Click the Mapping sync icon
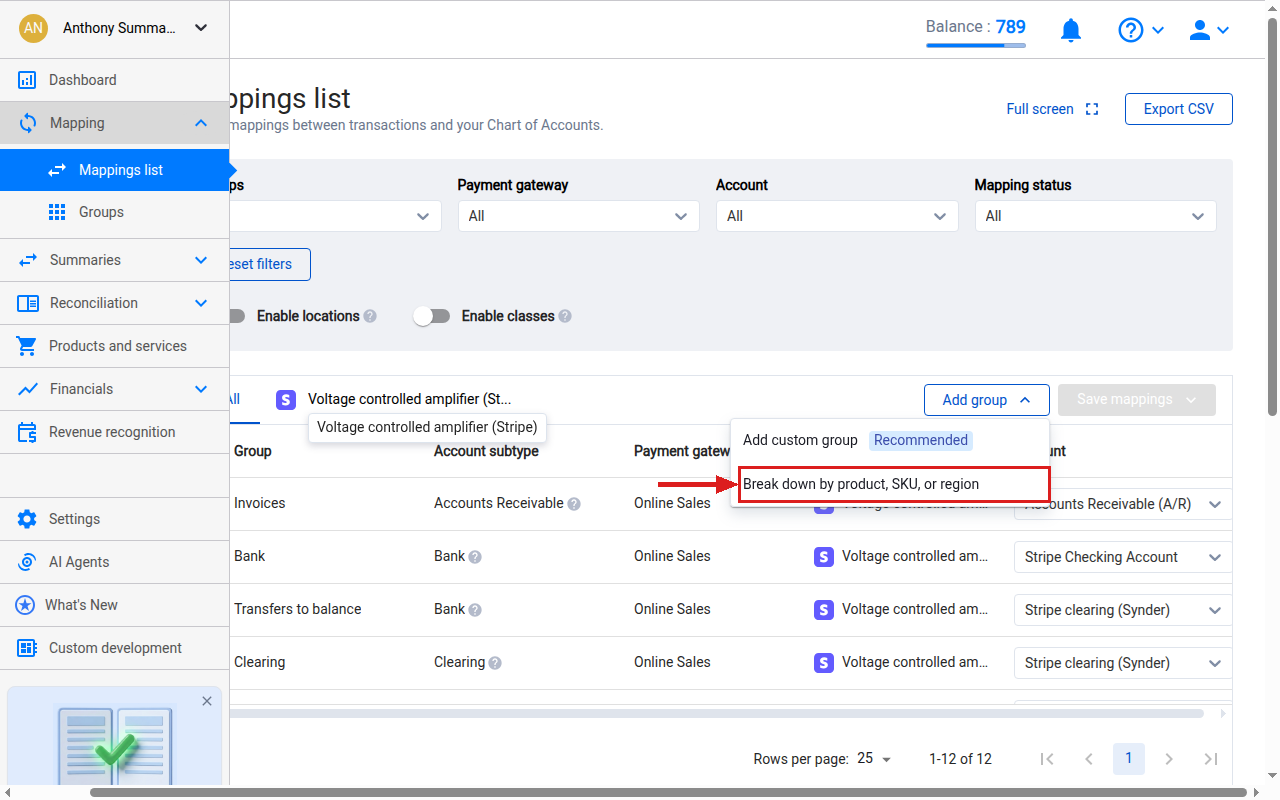This screenshot has width=1280, height=800. tap(28, 123)
